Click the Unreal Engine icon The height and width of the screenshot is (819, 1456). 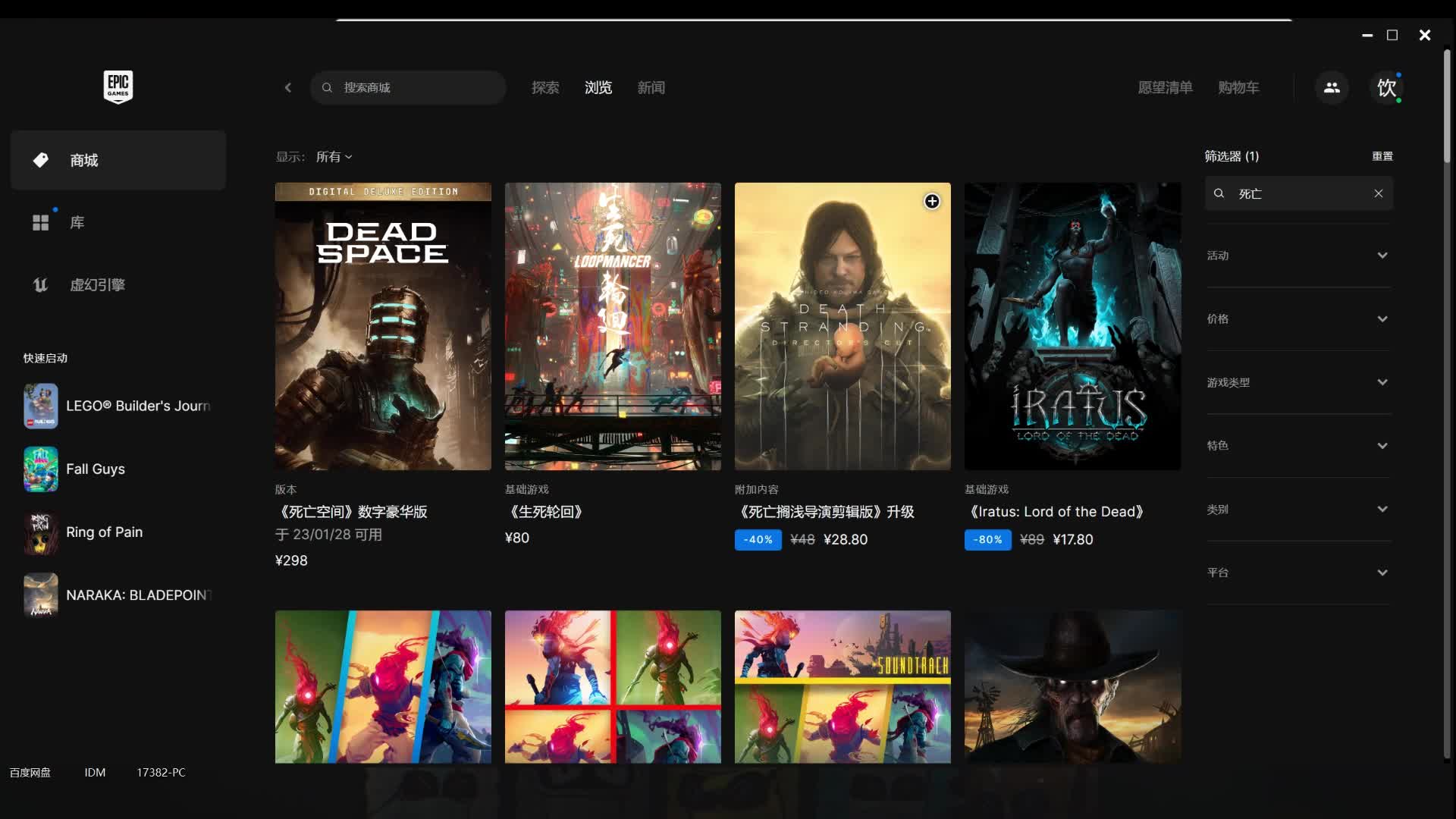tap(40, 284)
